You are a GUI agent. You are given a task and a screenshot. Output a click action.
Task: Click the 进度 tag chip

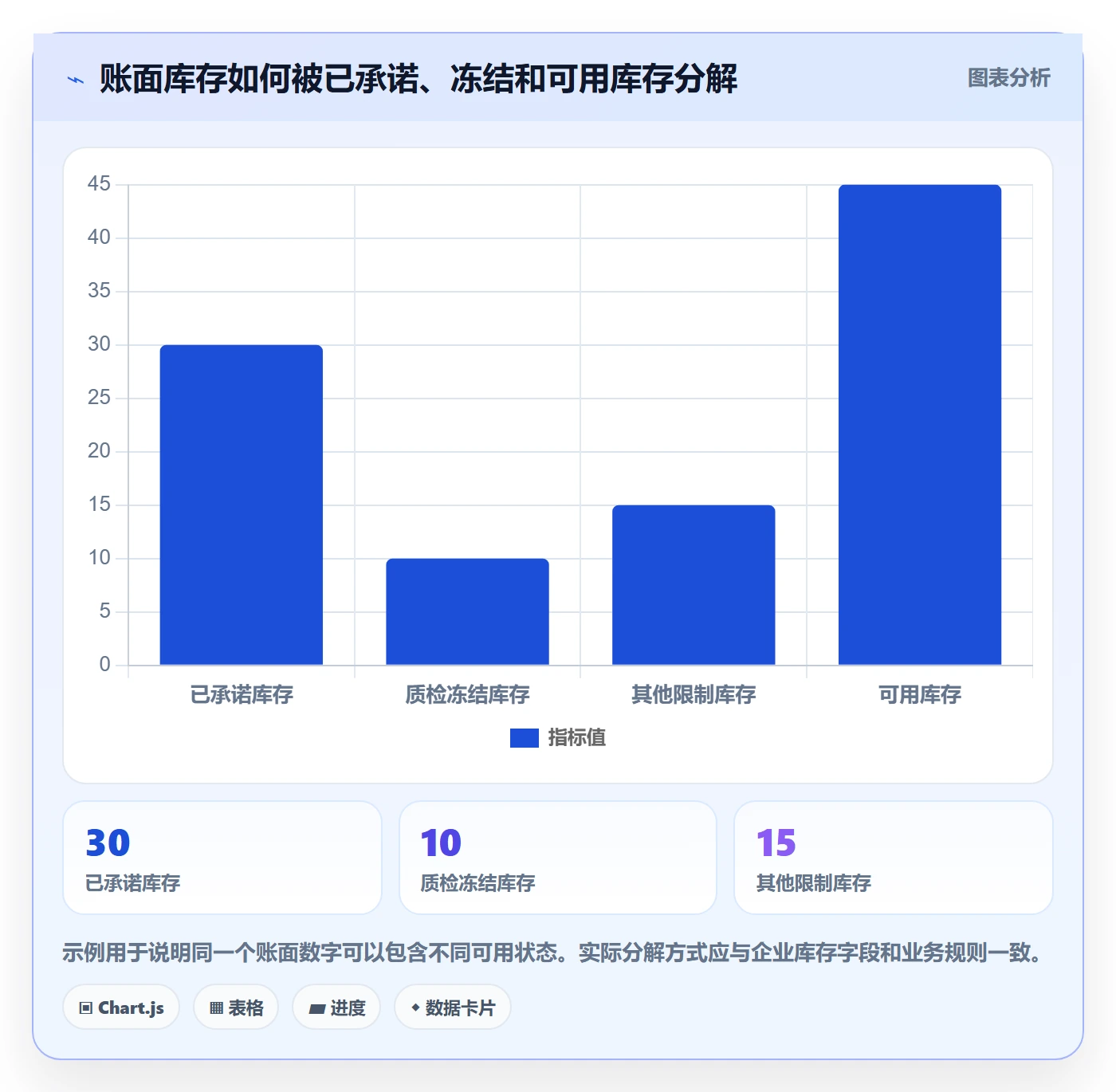[x=336, y=1008]
